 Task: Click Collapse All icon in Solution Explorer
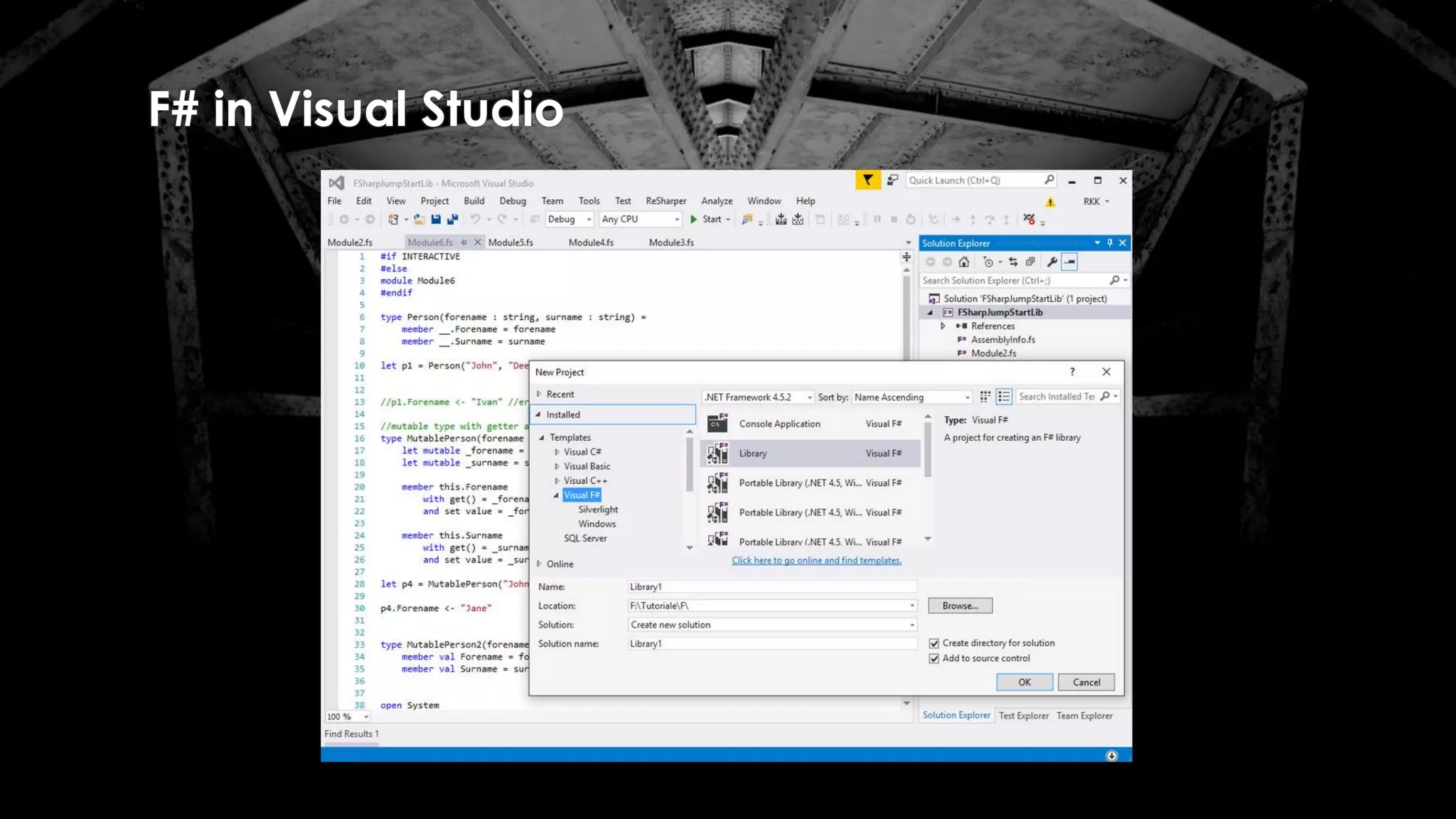click(x=1030, y=262)
